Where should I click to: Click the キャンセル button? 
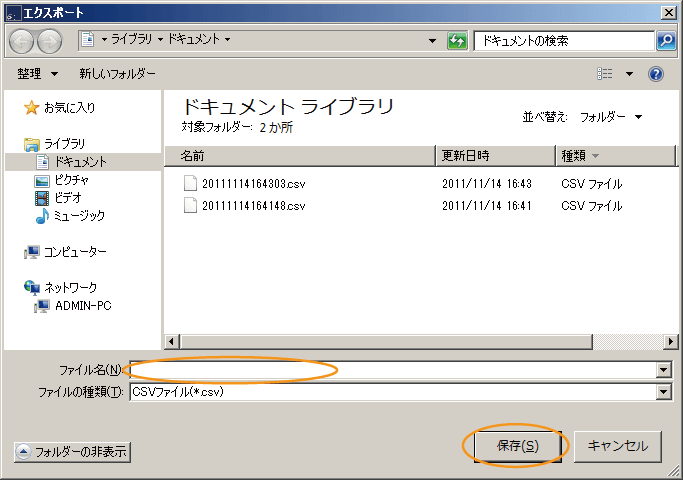click(x=617, y=446)
